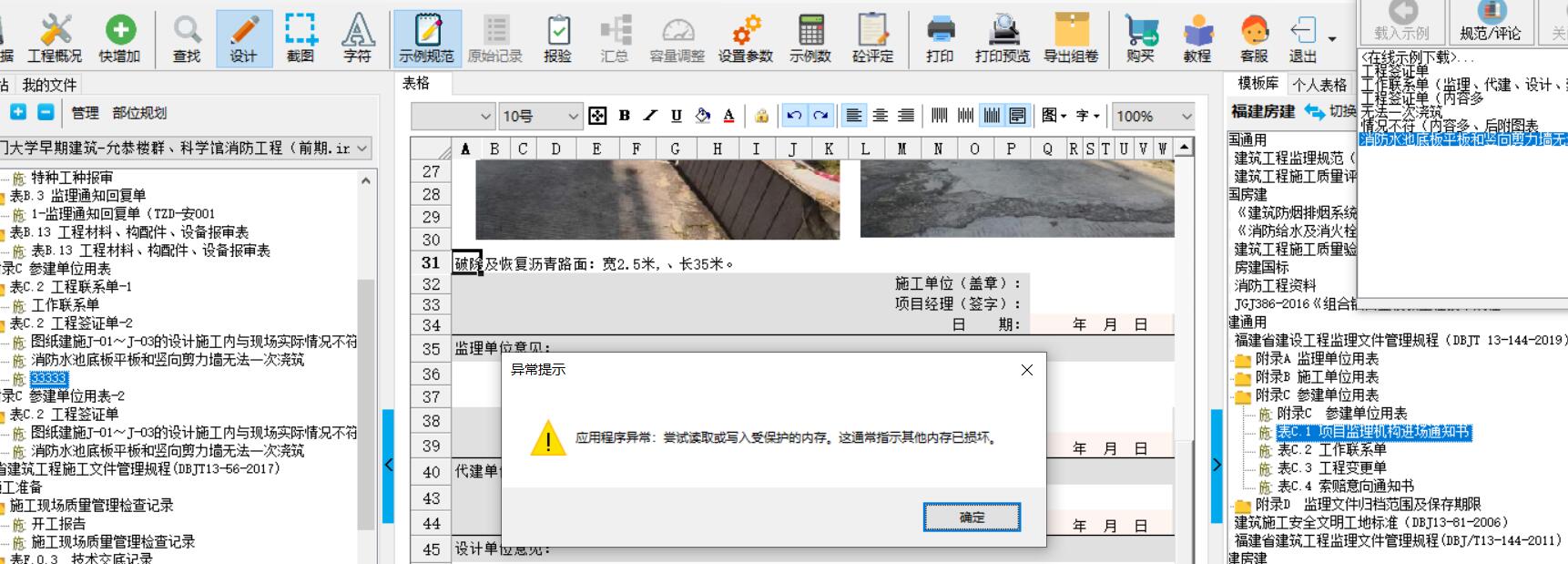Click the 导出组卷 export icon
1568x564 pixels.
point(1071,38)
